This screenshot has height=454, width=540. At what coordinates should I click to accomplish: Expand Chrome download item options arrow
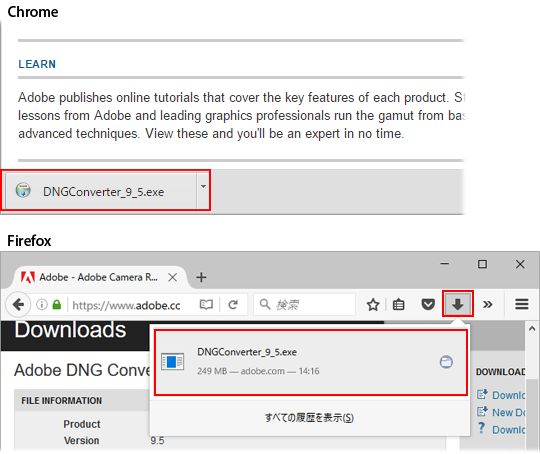coord(203,187)
